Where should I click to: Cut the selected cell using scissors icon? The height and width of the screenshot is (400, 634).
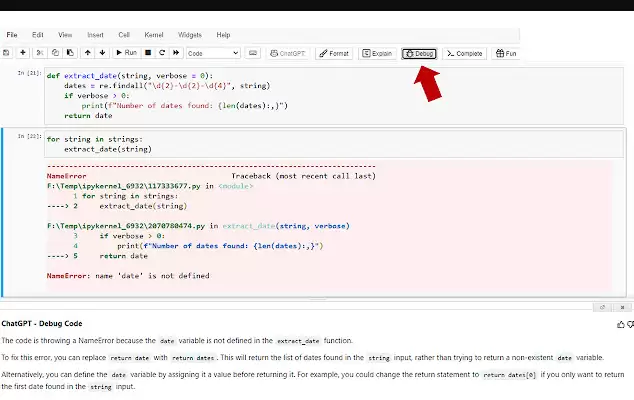[x=40, y=53]
